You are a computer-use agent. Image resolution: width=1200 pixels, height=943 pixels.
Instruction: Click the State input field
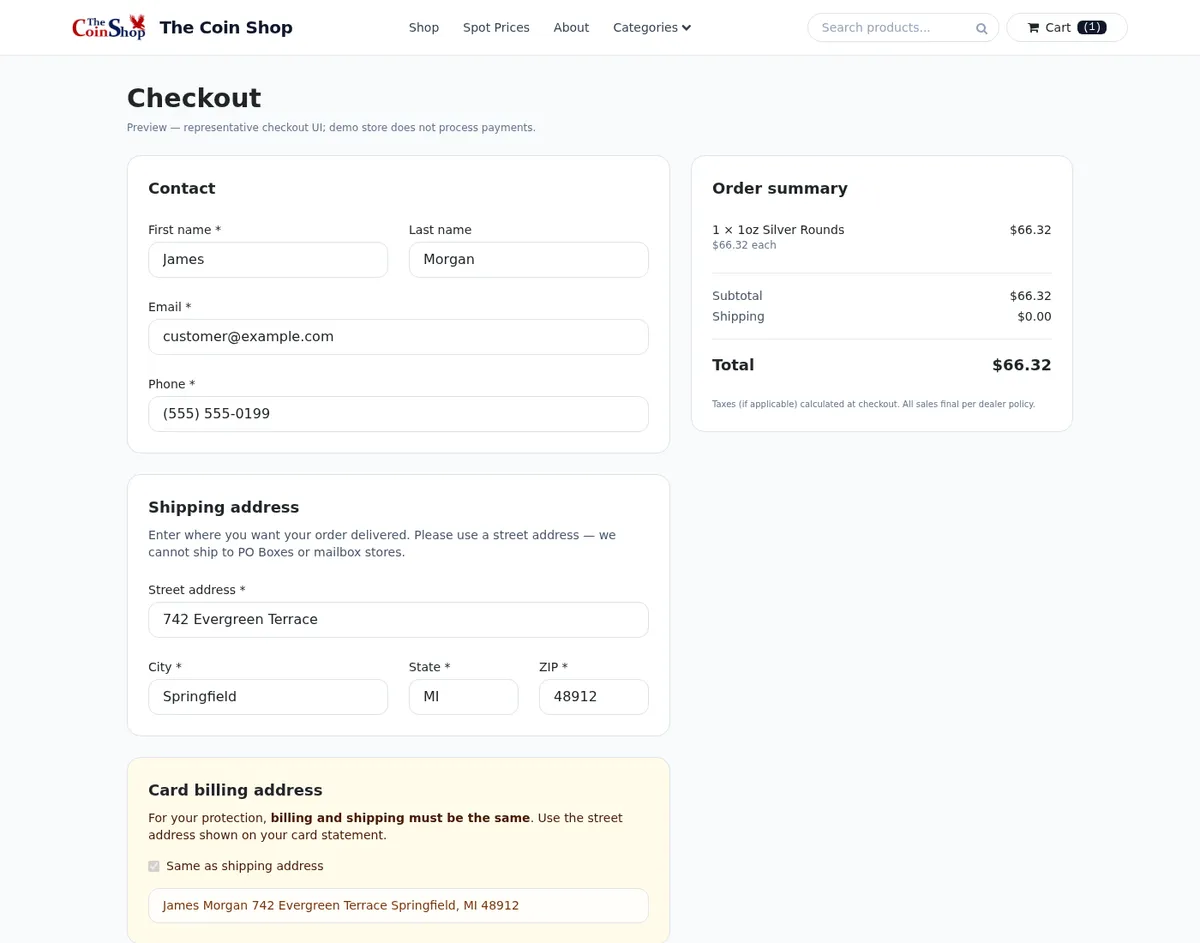click(463, 697)
